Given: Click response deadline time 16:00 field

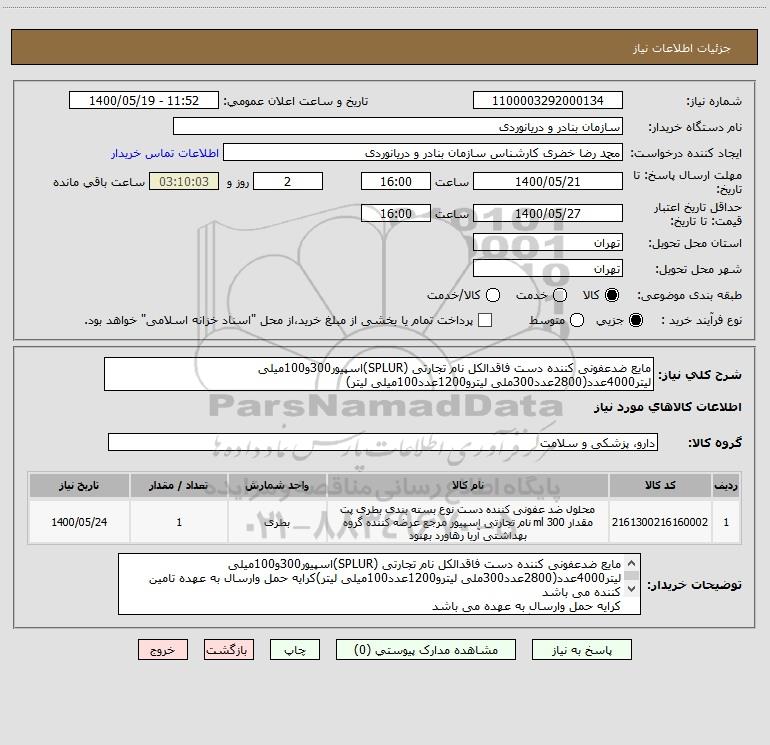Looking at the screenshot, I should pos(396,181).
